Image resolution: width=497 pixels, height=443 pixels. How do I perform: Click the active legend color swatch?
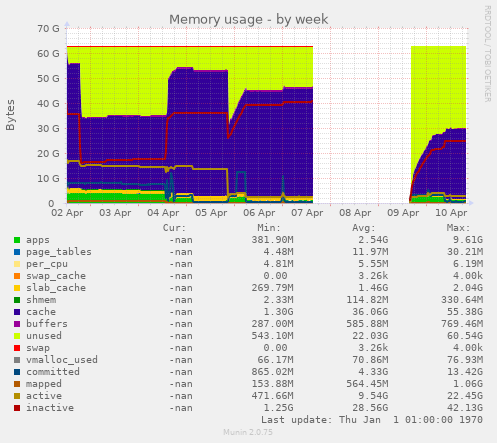tap(17, 396)
